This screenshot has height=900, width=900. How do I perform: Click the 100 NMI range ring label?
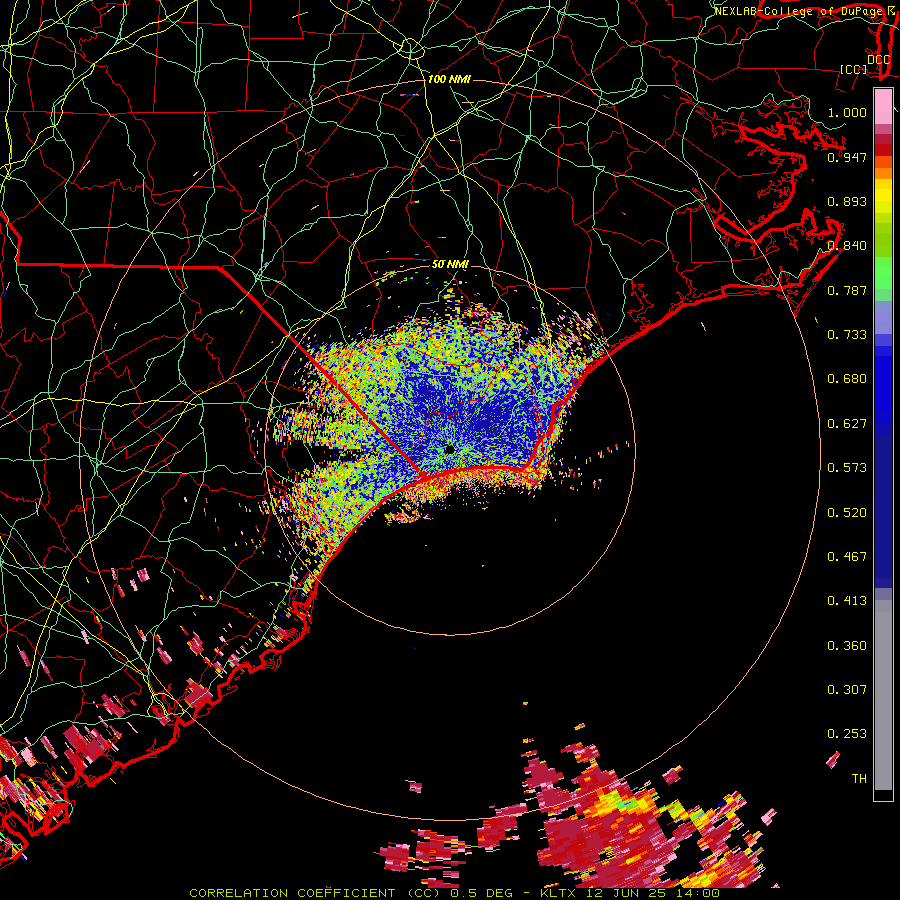(x=449, y=79)
